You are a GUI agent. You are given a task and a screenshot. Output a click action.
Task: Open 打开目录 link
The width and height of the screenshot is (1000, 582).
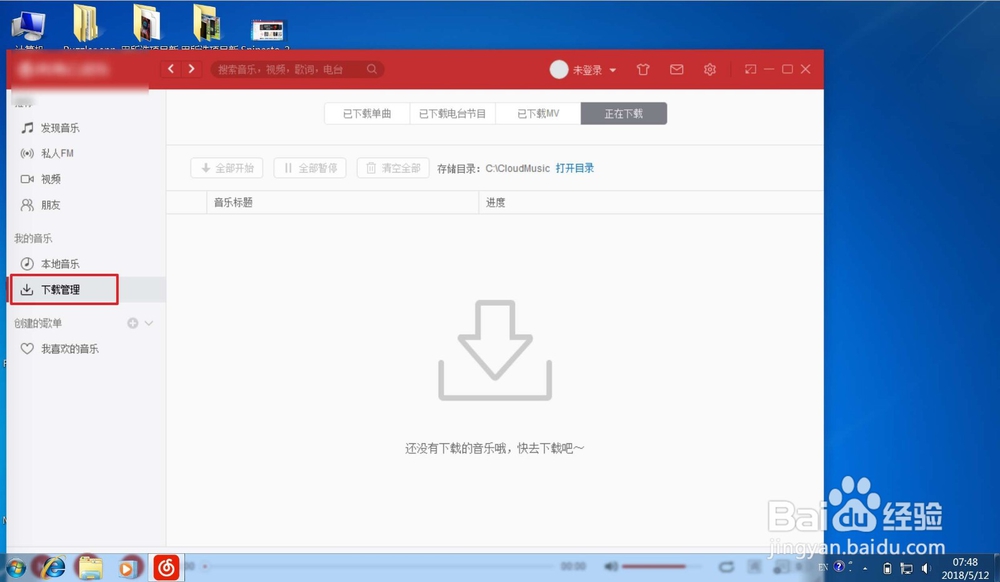pyautogui.click(x=575, y=168)
